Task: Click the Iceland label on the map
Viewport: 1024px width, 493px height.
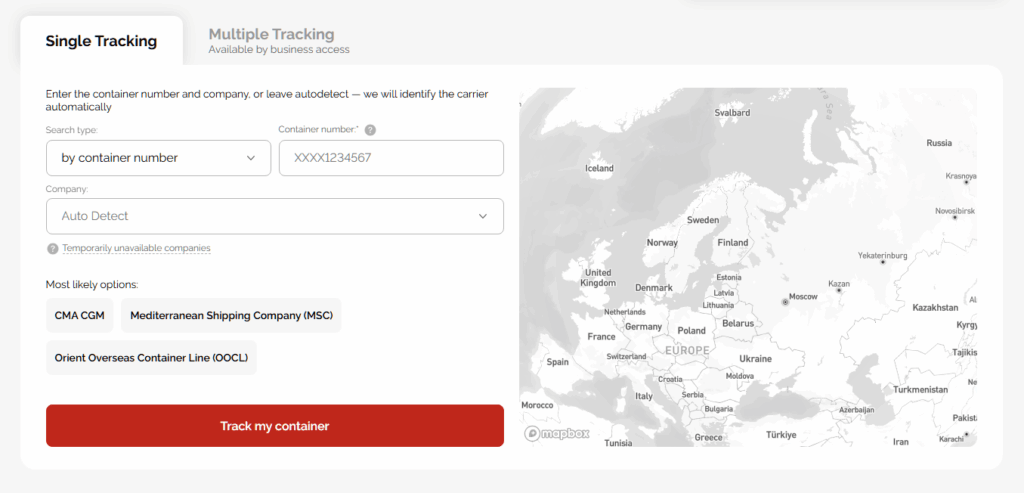Action: (600, 168)
